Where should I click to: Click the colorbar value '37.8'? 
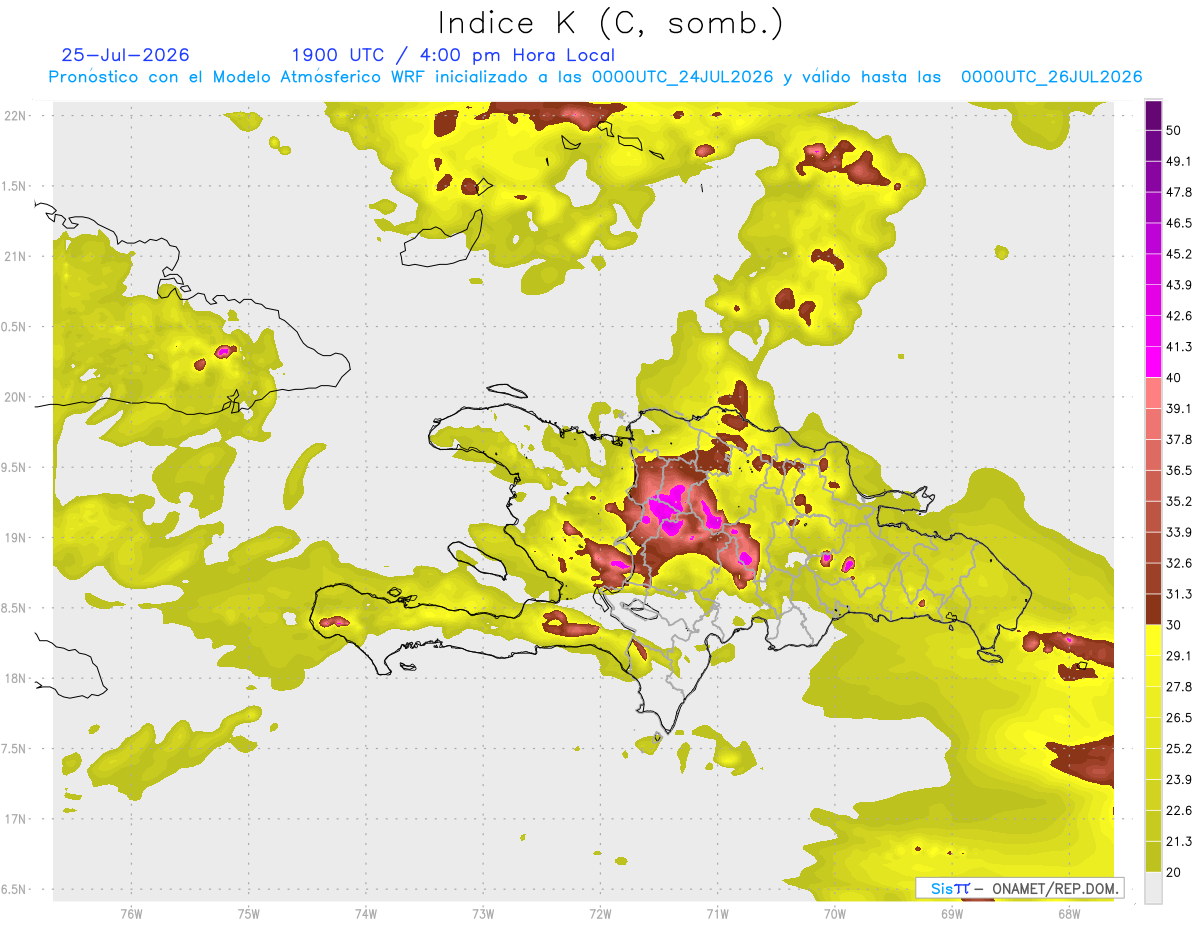pyautogui.click(x=1179, y=439)
